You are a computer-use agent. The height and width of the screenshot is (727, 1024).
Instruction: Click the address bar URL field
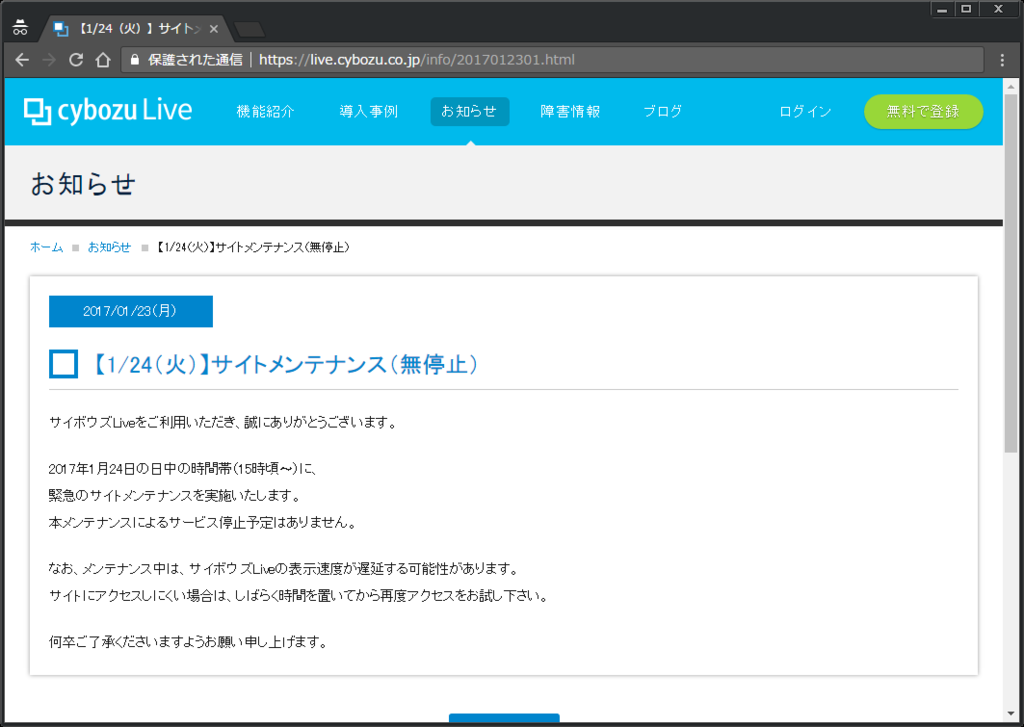point(552,60)
